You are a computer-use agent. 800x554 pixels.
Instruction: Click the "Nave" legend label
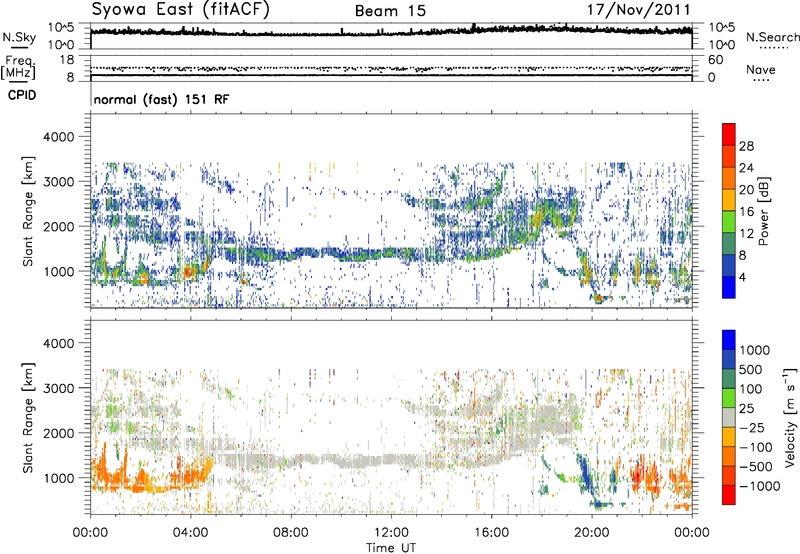pos(760,69)
